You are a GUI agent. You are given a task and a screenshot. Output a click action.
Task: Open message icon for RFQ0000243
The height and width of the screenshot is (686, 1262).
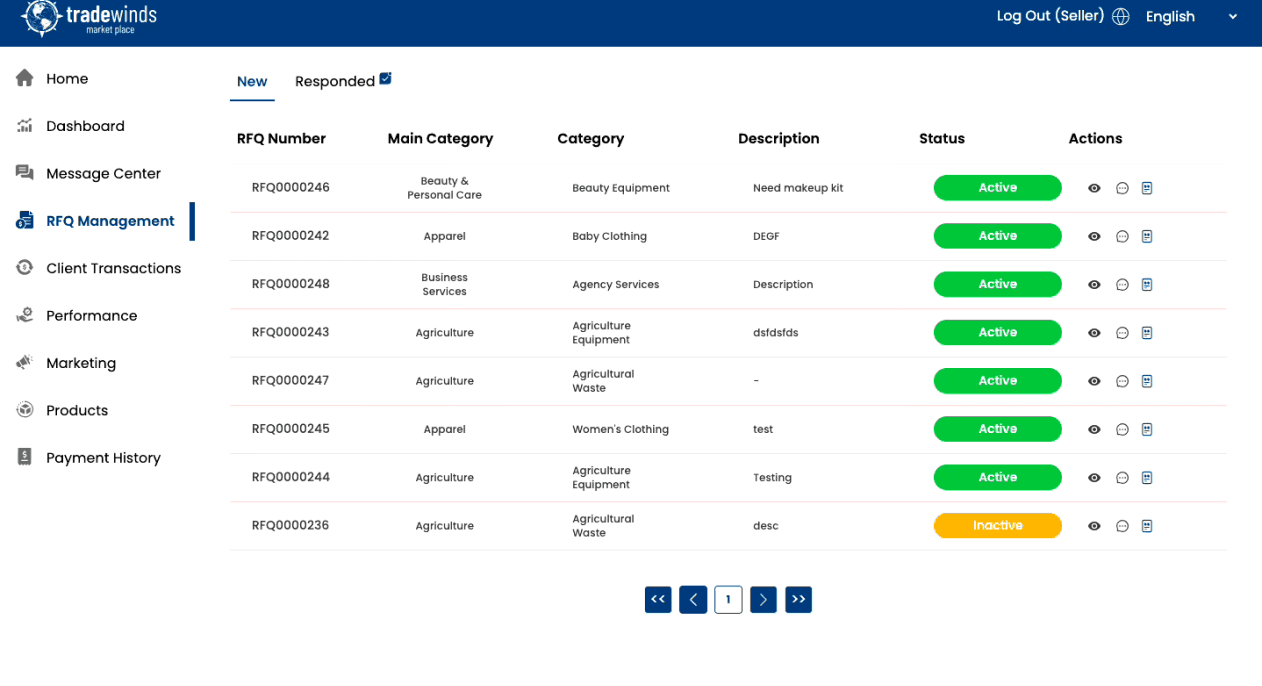pyautogui.click(x=1122, y=333)
